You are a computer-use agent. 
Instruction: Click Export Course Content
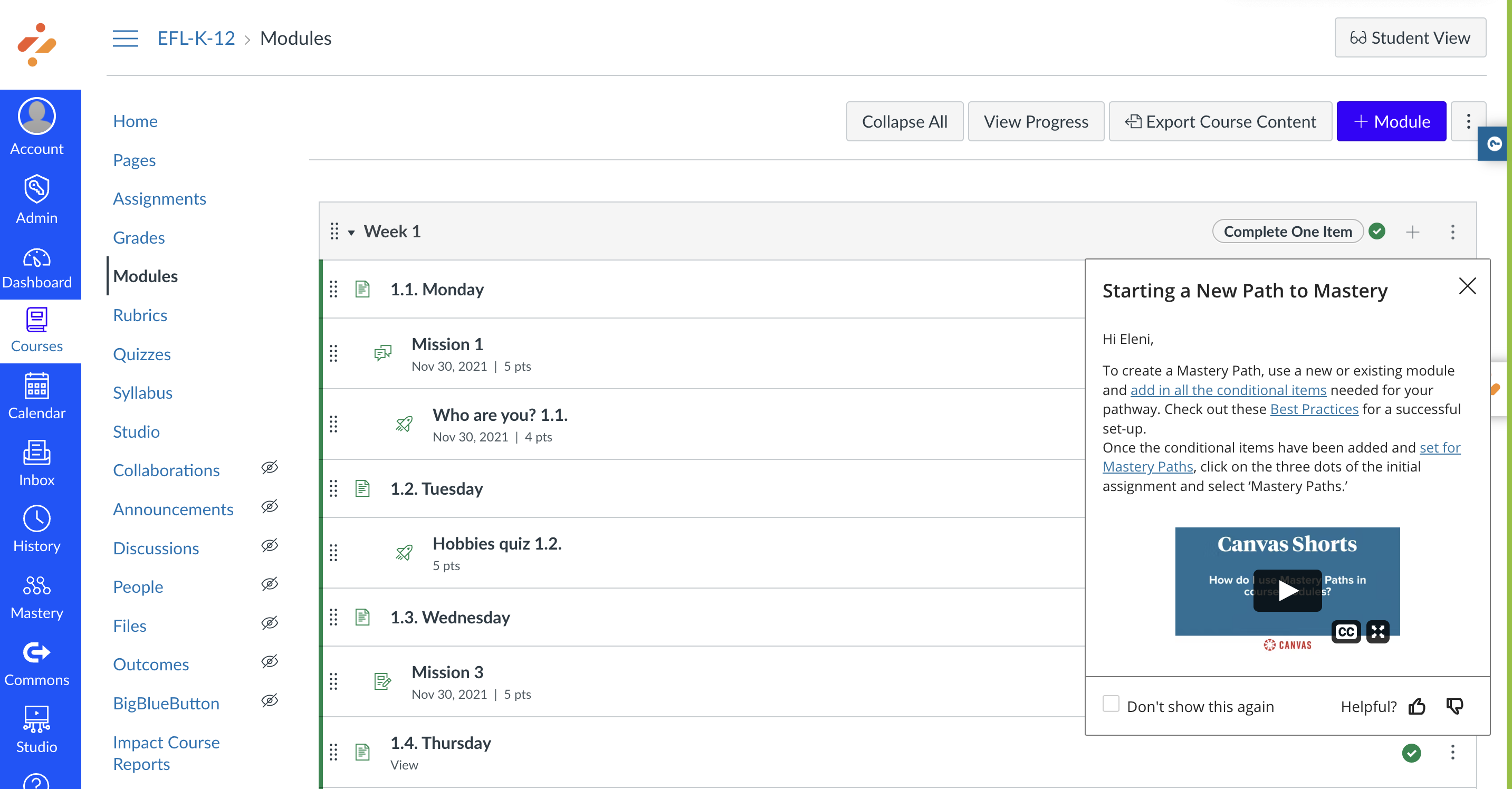(1220, 121)
